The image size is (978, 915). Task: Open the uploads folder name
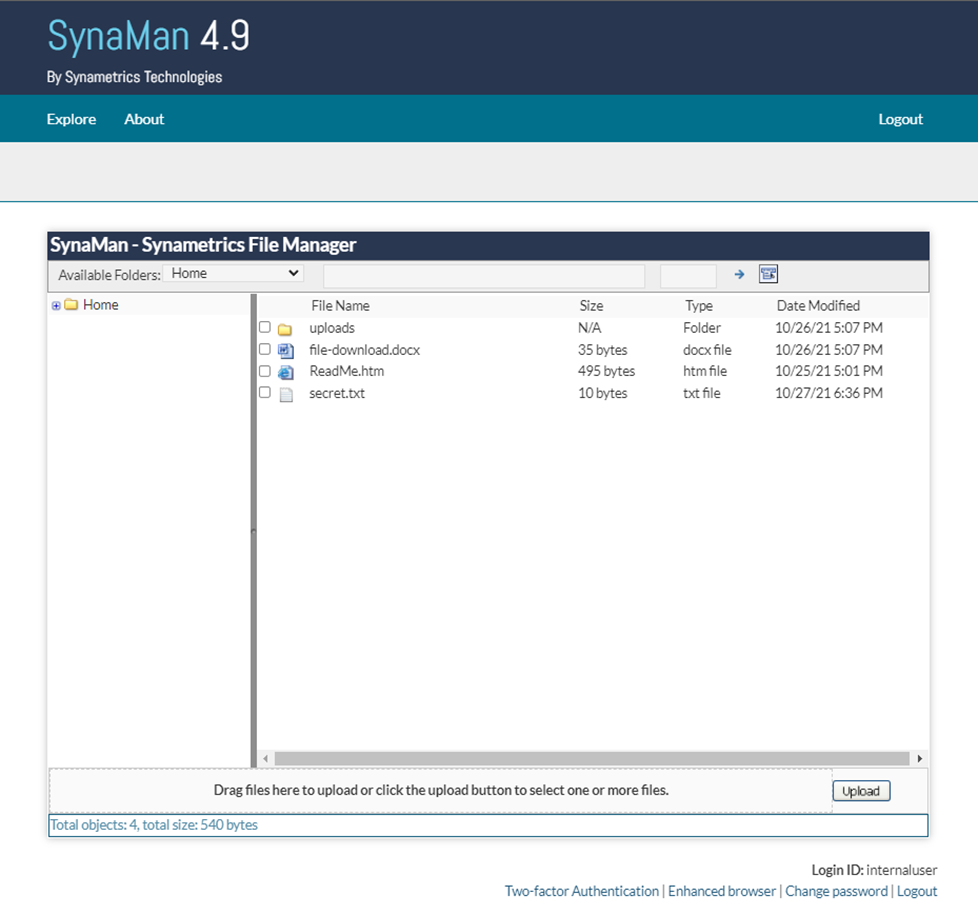click(332, 327)
